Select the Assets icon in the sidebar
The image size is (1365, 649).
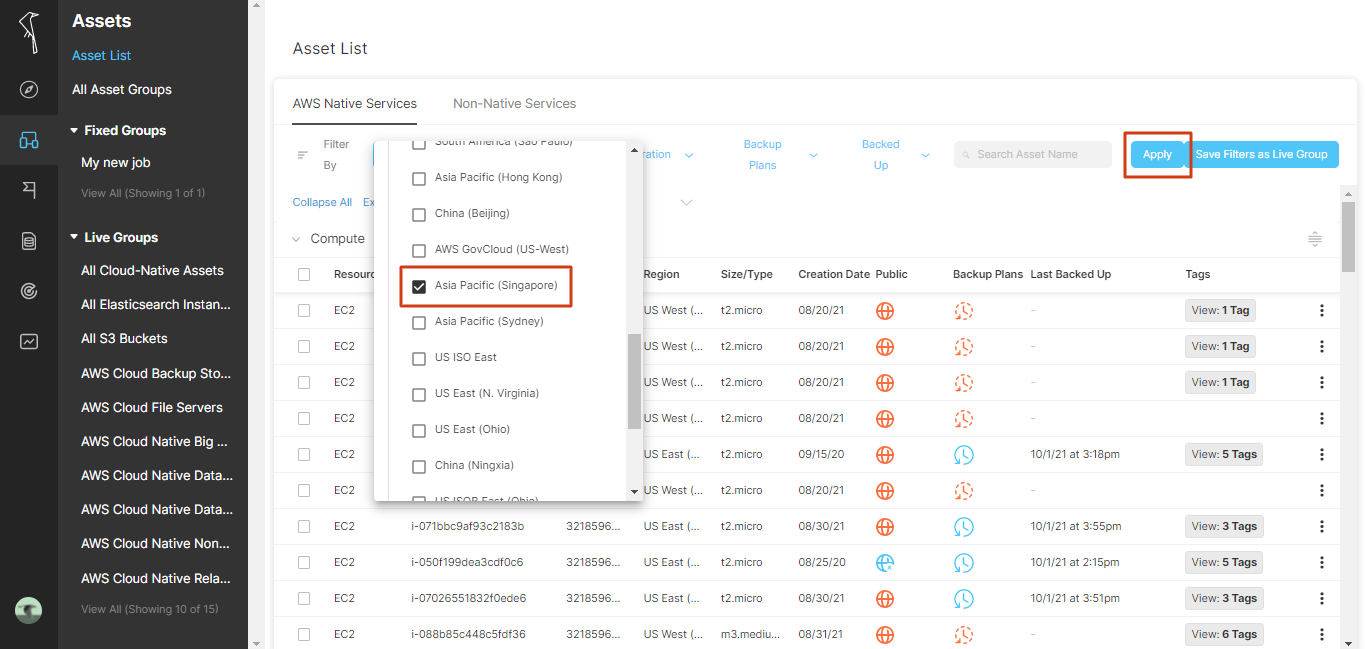(x=29, y=140)
